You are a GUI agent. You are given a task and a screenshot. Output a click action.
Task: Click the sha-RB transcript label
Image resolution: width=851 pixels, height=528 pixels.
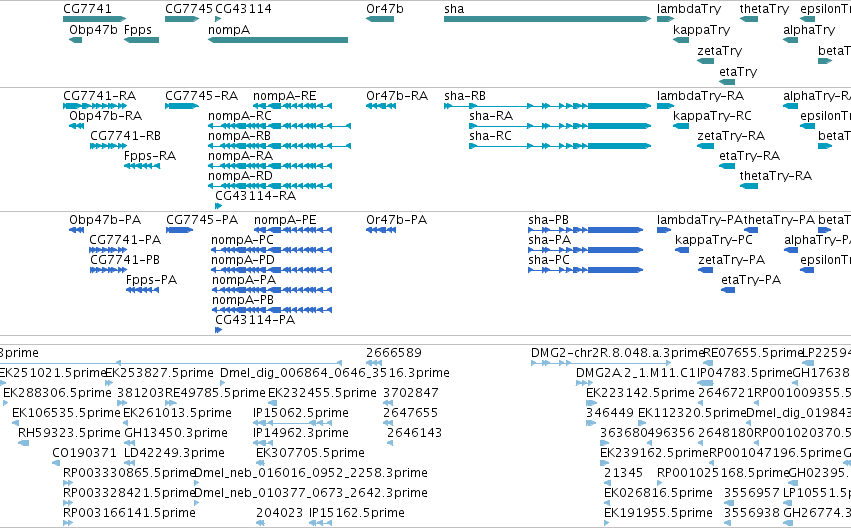click(x=465, y=96)
